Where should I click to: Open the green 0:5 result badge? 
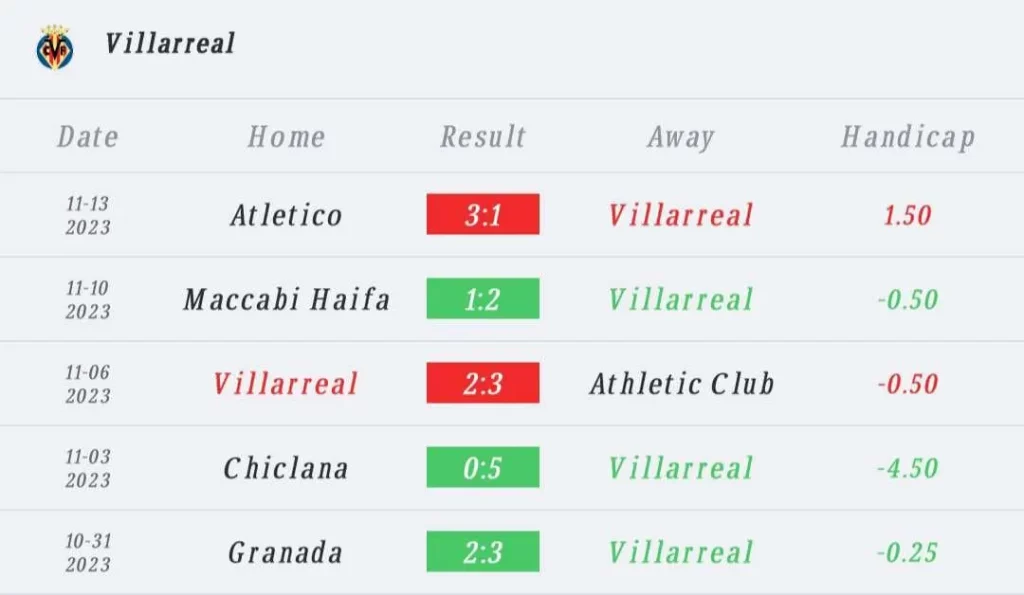tap(483, 467)
